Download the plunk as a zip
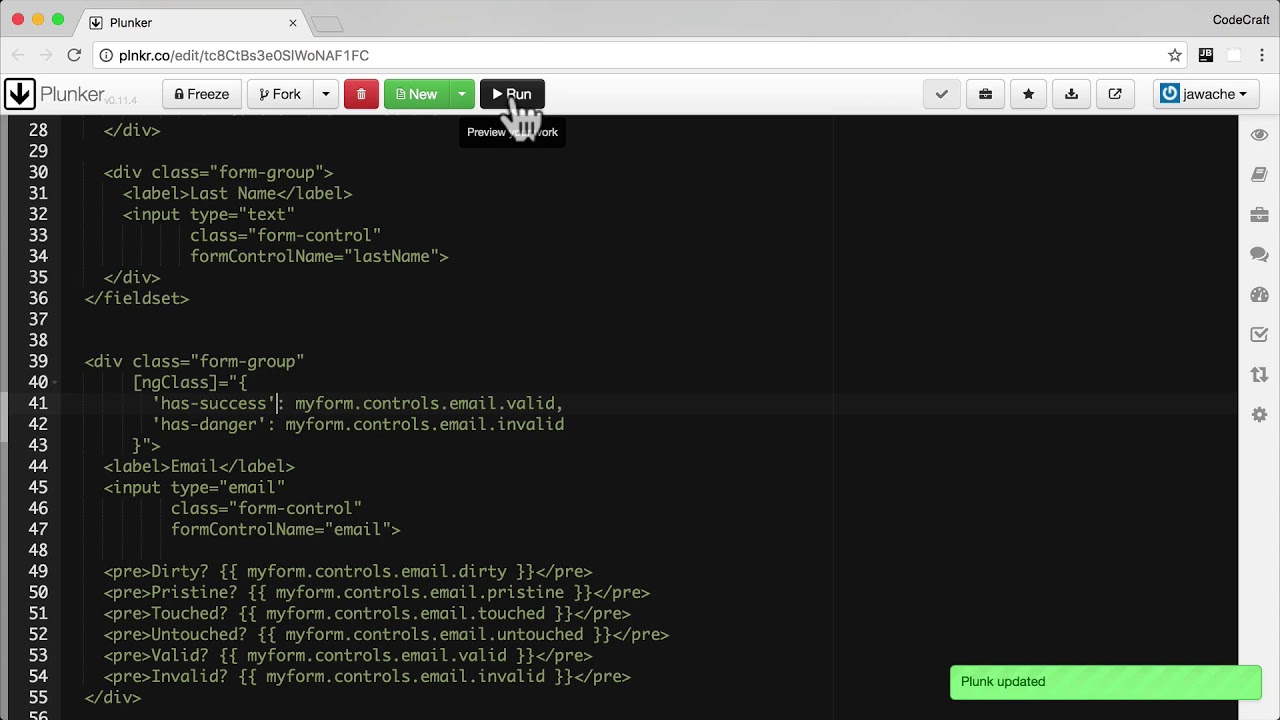 tap(1071, 94)
